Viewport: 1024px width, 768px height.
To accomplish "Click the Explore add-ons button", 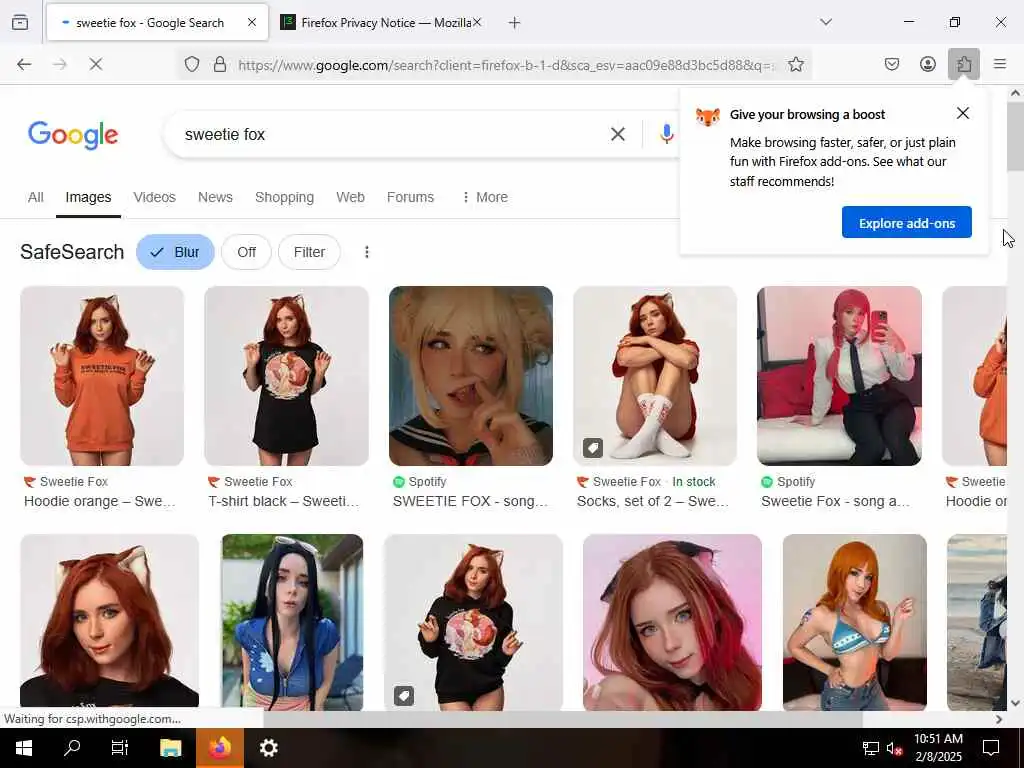I will [906, 223].
